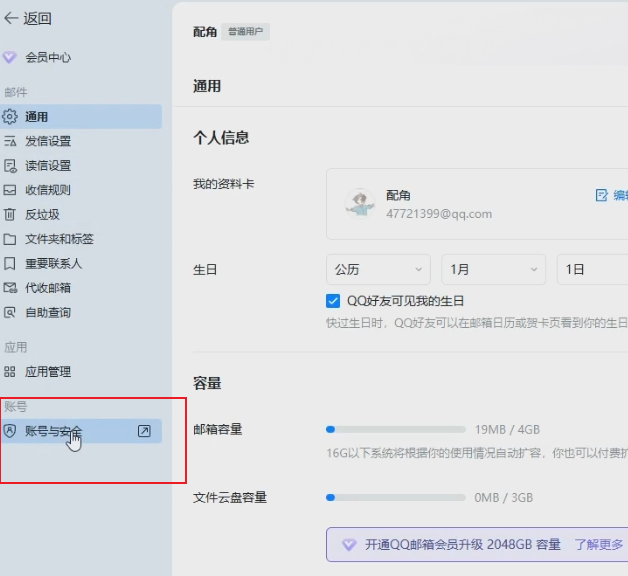
Task: Click 返回 to go back
Action: coord(37,18)
